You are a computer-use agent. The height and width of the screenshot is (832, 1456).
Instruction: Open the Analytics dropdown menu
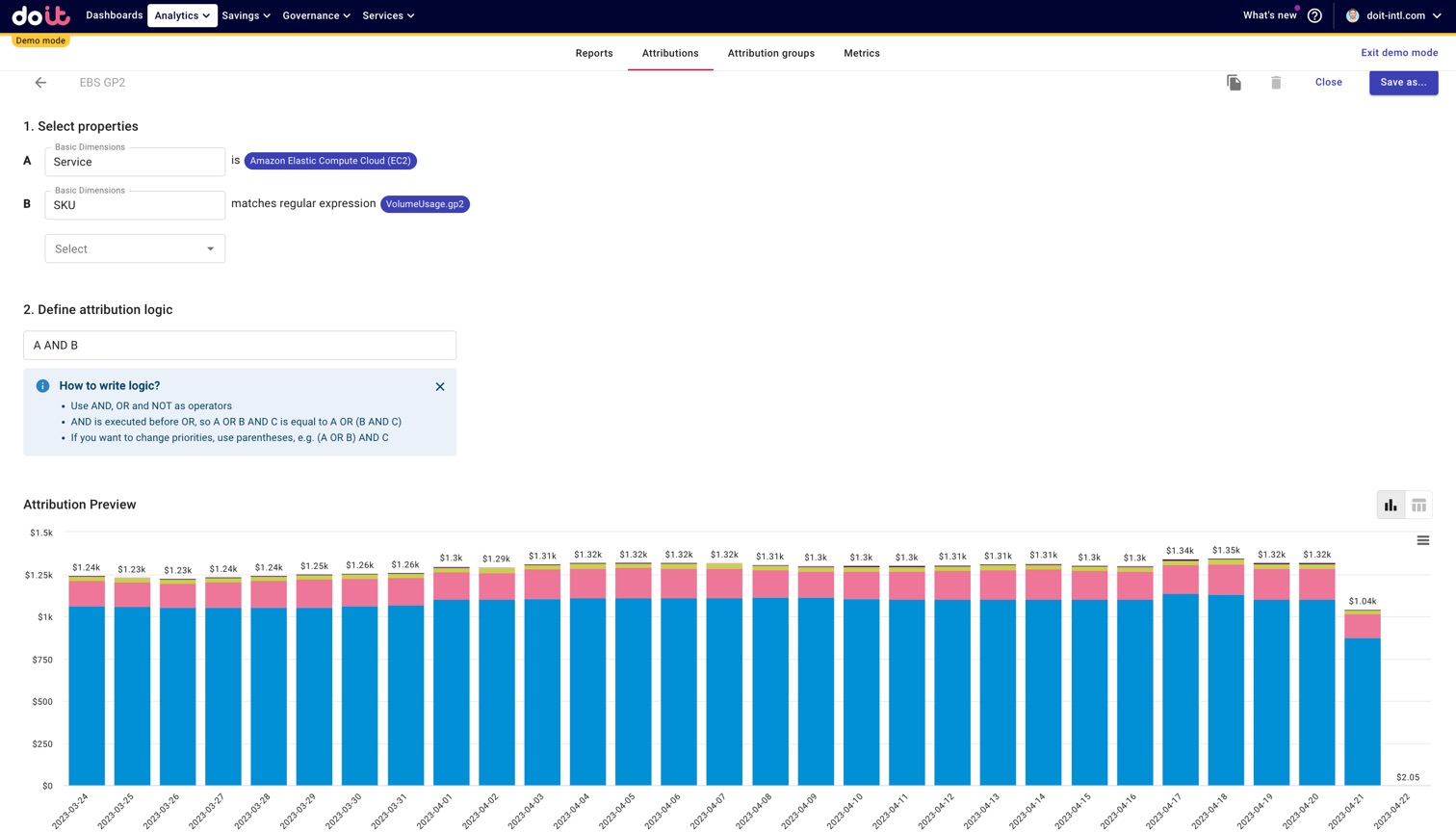(x=182, y=15)
